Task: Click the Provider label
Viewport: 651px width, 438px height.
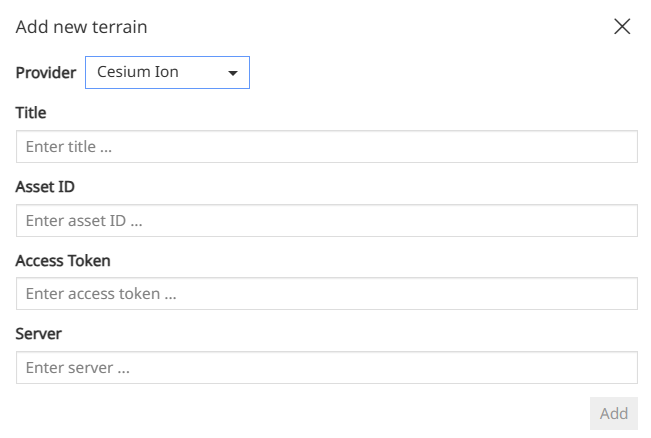Action: coord(46,73)
